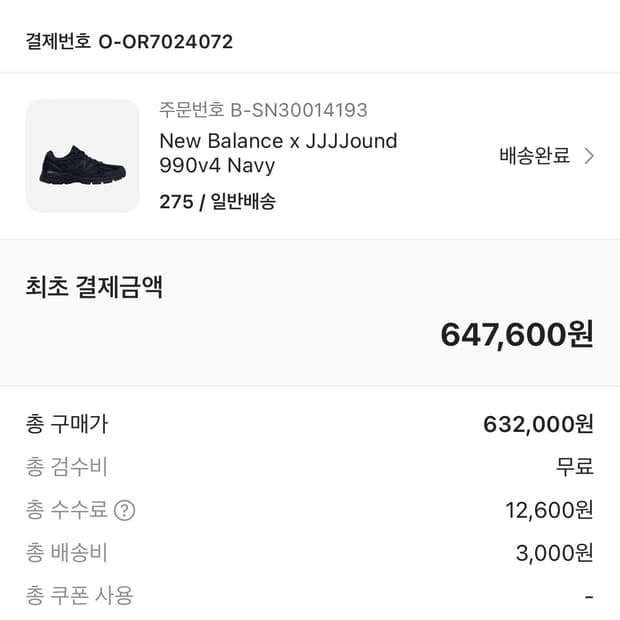Click the 총 쿠폰 사용 label
The image size is (620, 620).
79,596
